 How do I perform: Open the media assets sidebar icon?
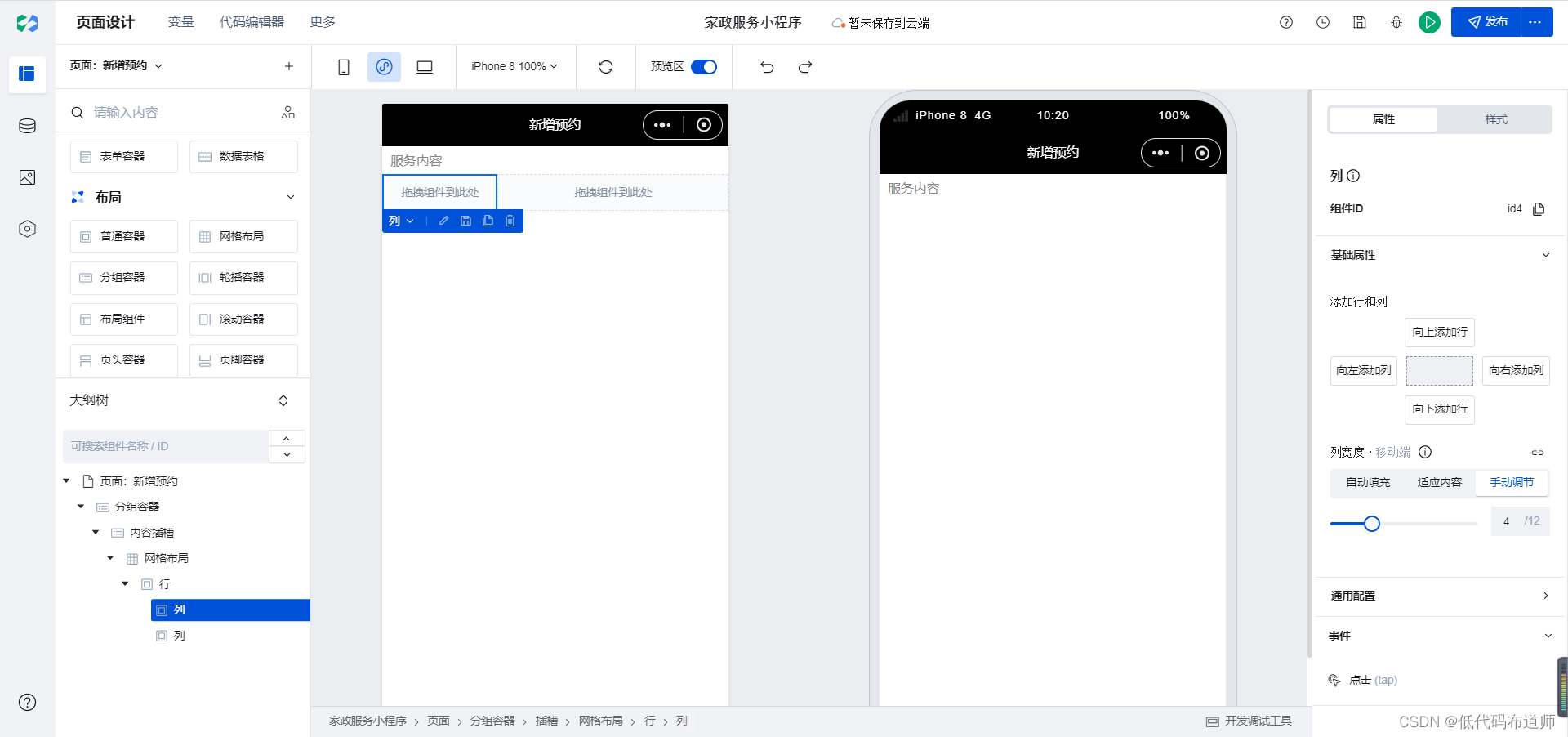[27, 177]
